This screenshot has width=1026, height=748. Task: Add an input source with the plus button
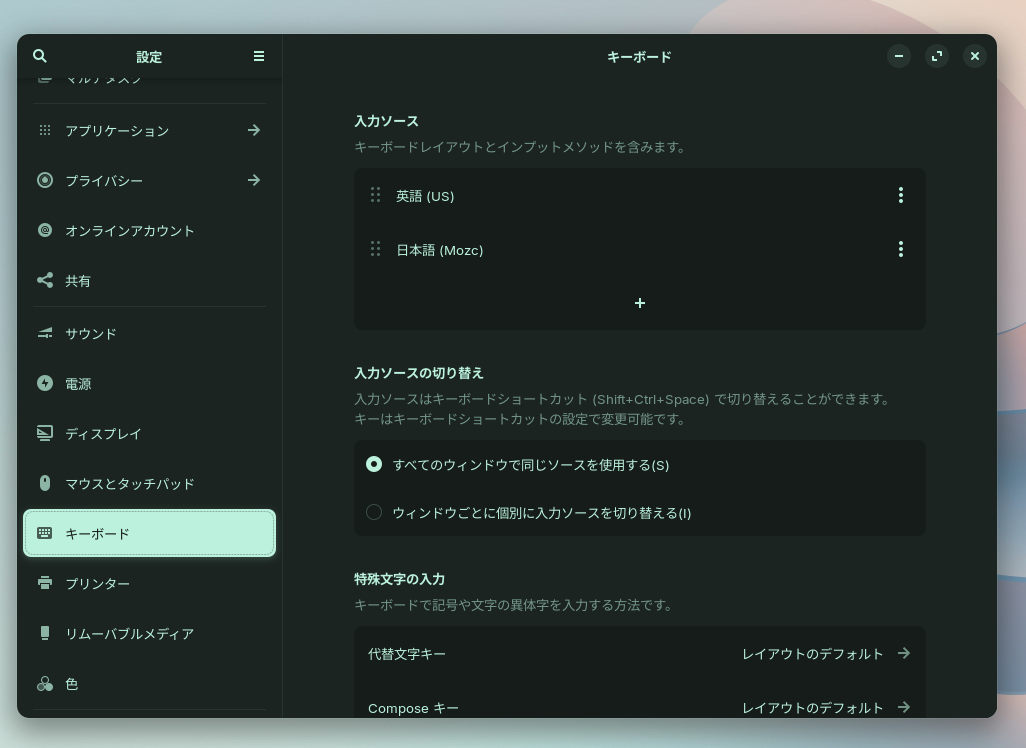[640, 303]
